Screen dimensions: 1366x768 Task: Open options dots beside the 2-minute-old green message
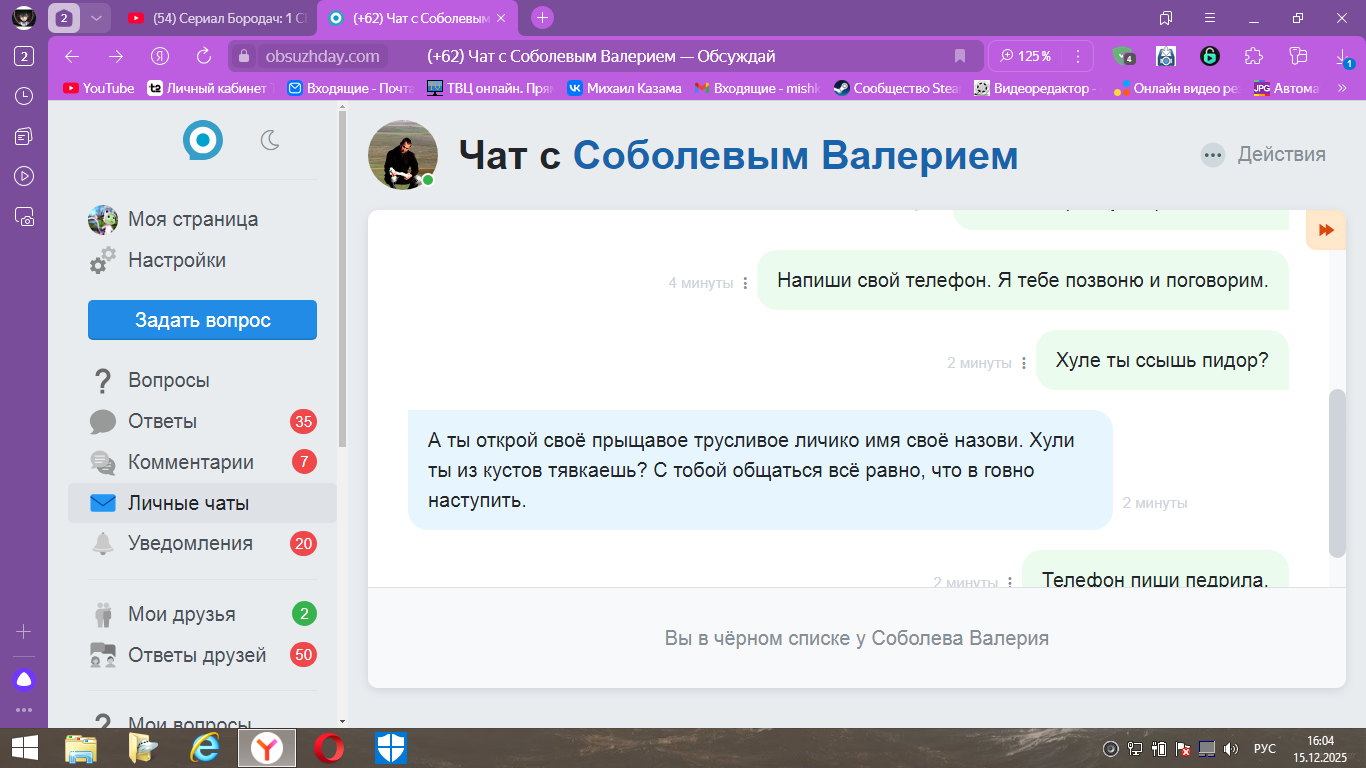tap(1024, 363)
